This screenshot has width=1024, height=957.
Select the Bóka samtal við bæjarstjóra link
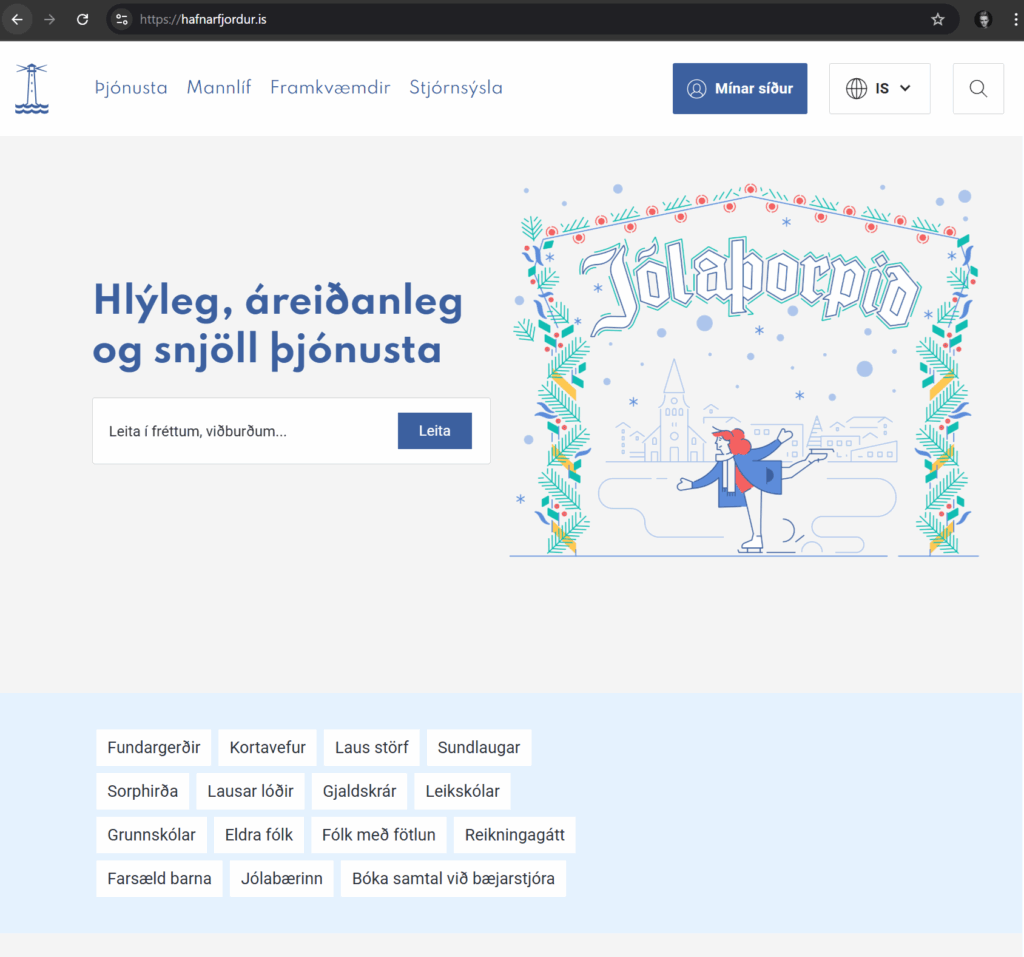tap(453, 879)
